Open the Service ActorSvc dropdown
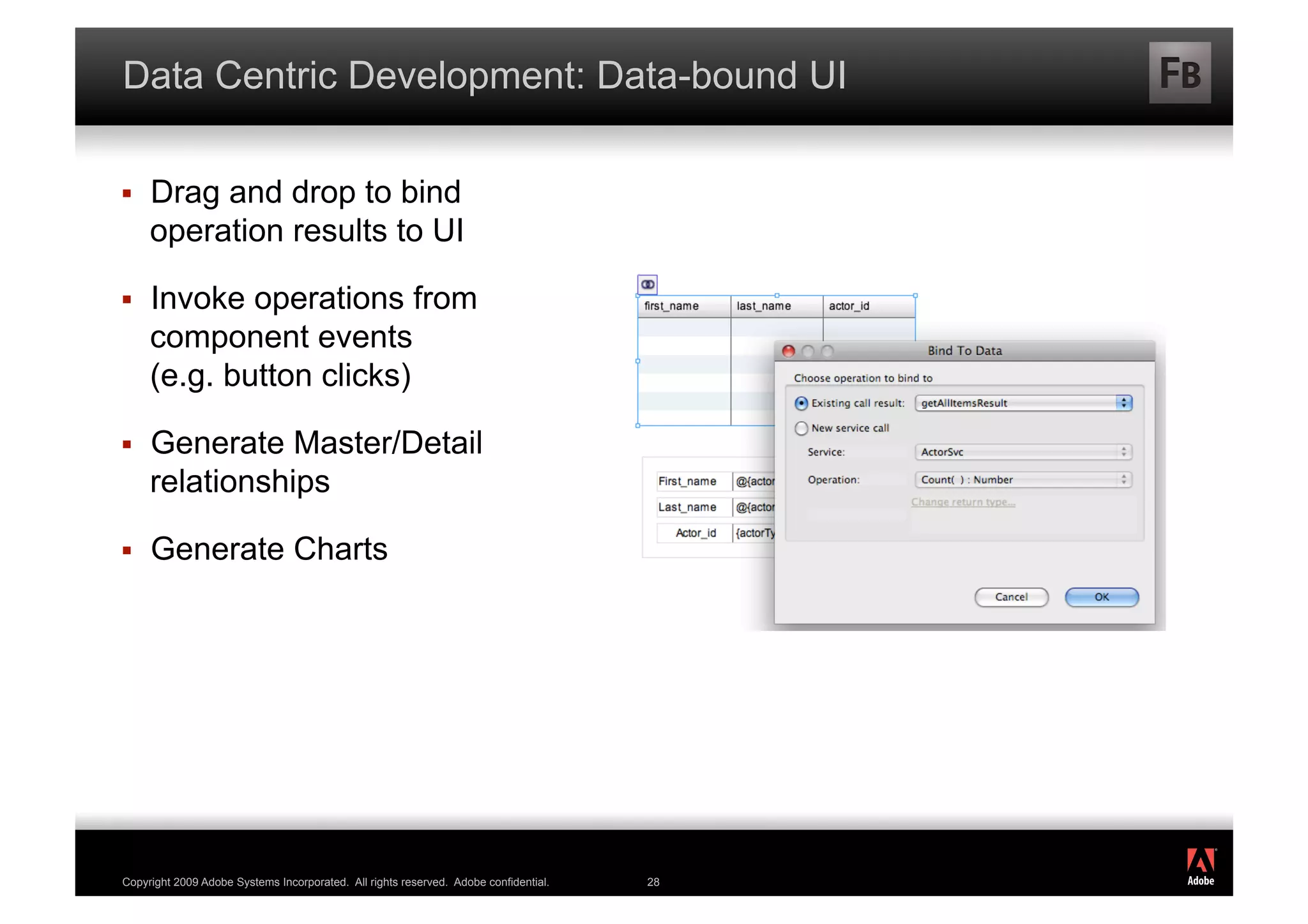The width and height of the screenshot is (1308, 924). tap(1023, 452)
